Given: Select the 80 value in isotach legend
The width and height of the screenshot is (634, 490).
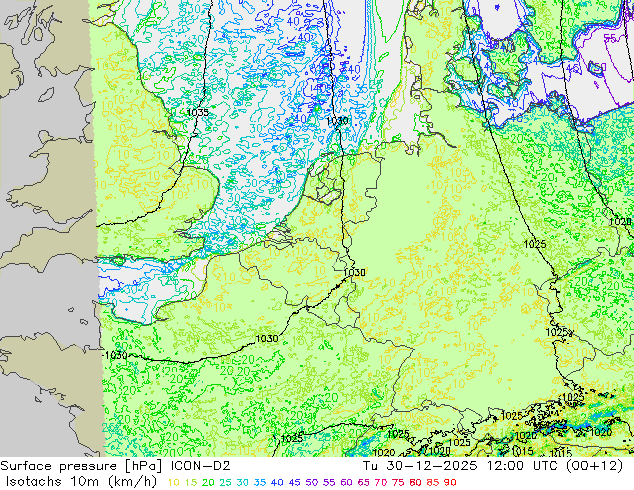Looking at the screenshot, I should point(415,483).
